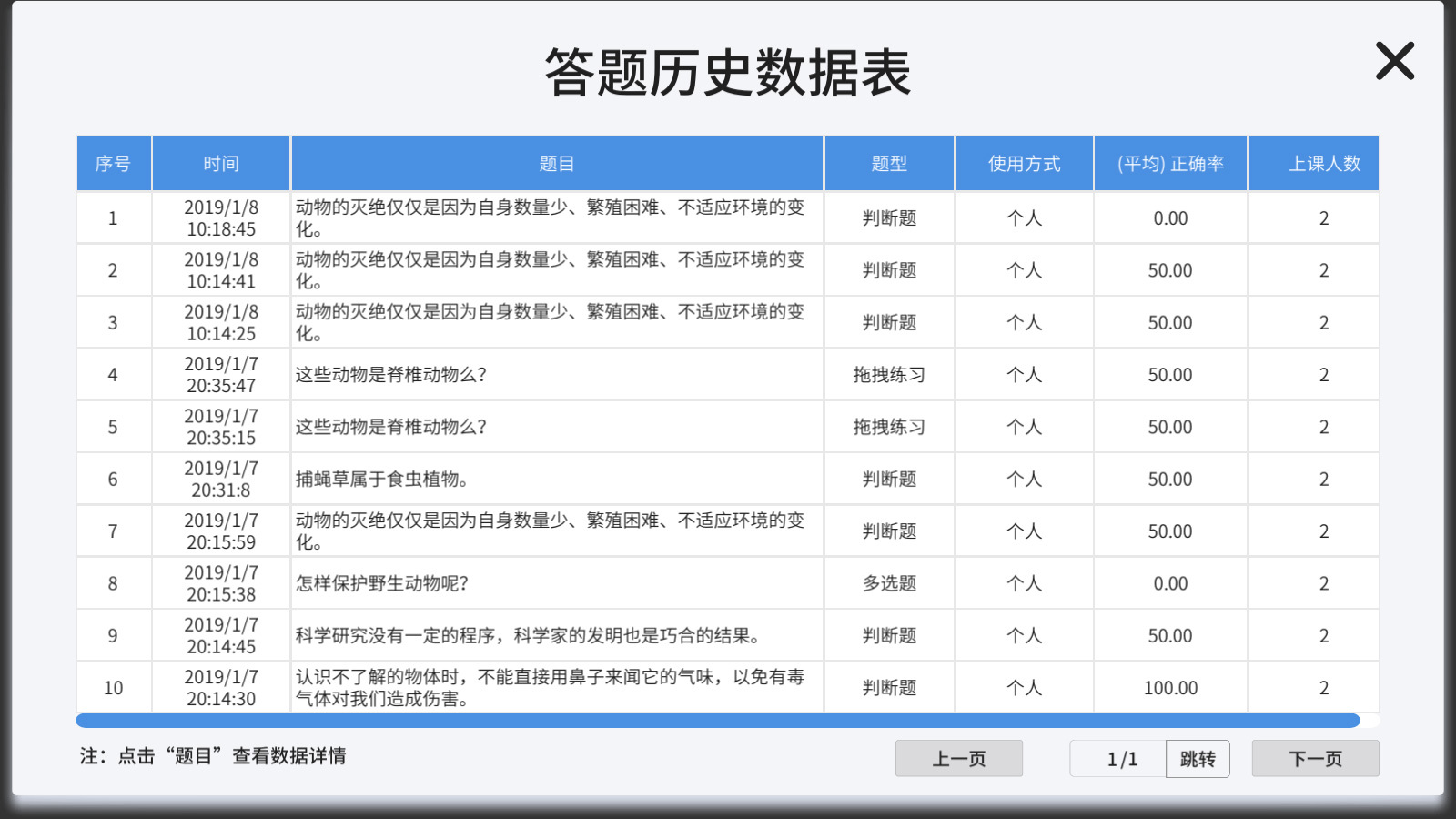Click the (平均) 正确率 column header
Image resolution: width=1456 pixels, height=819 pixels.
click(1169, 164)
